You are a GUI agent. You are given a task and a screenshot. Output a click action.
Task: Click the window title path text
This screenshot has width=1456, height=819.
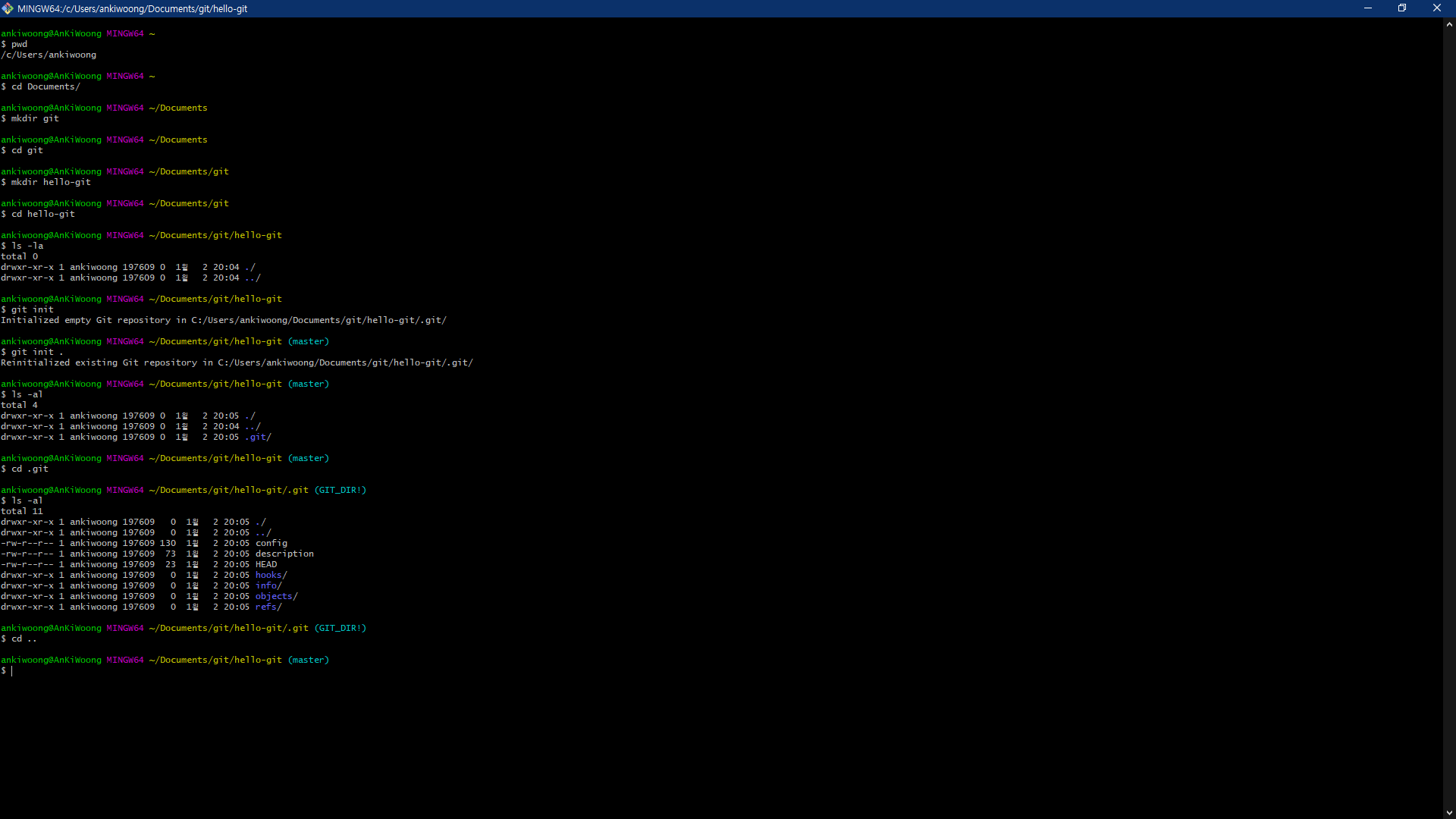(x=133, y=9)
